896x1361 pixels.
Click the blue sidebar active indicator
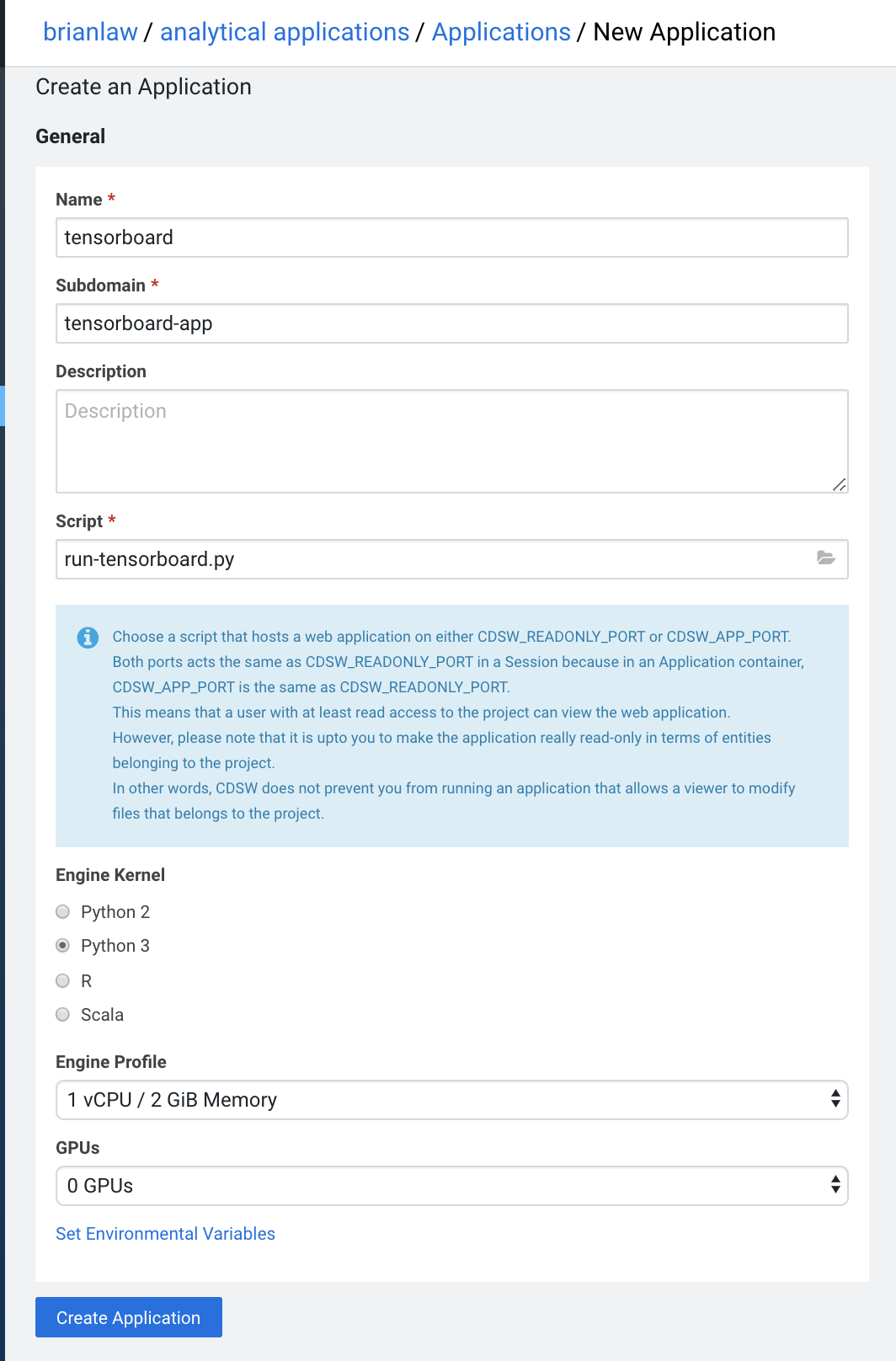3,406
